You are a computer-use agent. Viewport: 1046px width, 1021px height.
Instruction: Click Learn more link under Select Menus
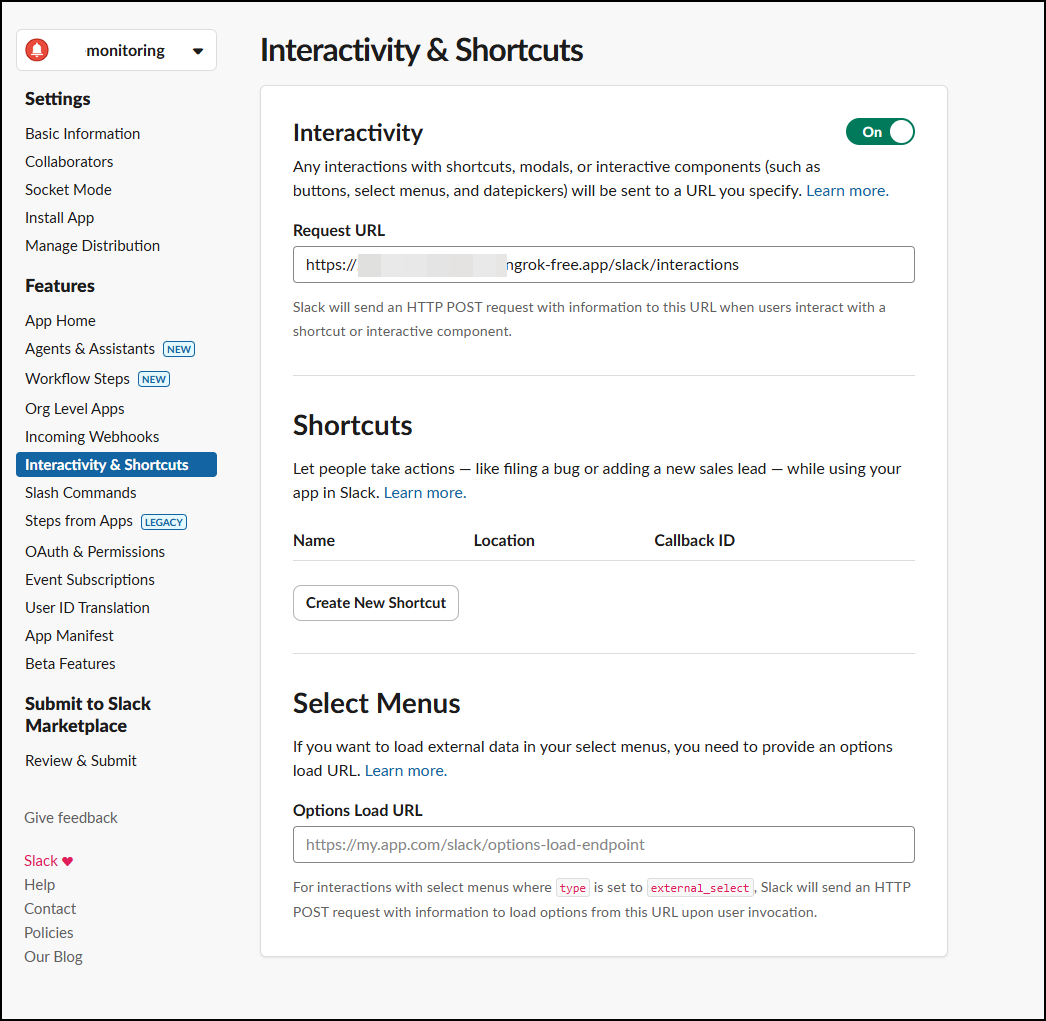coord(405,771)
